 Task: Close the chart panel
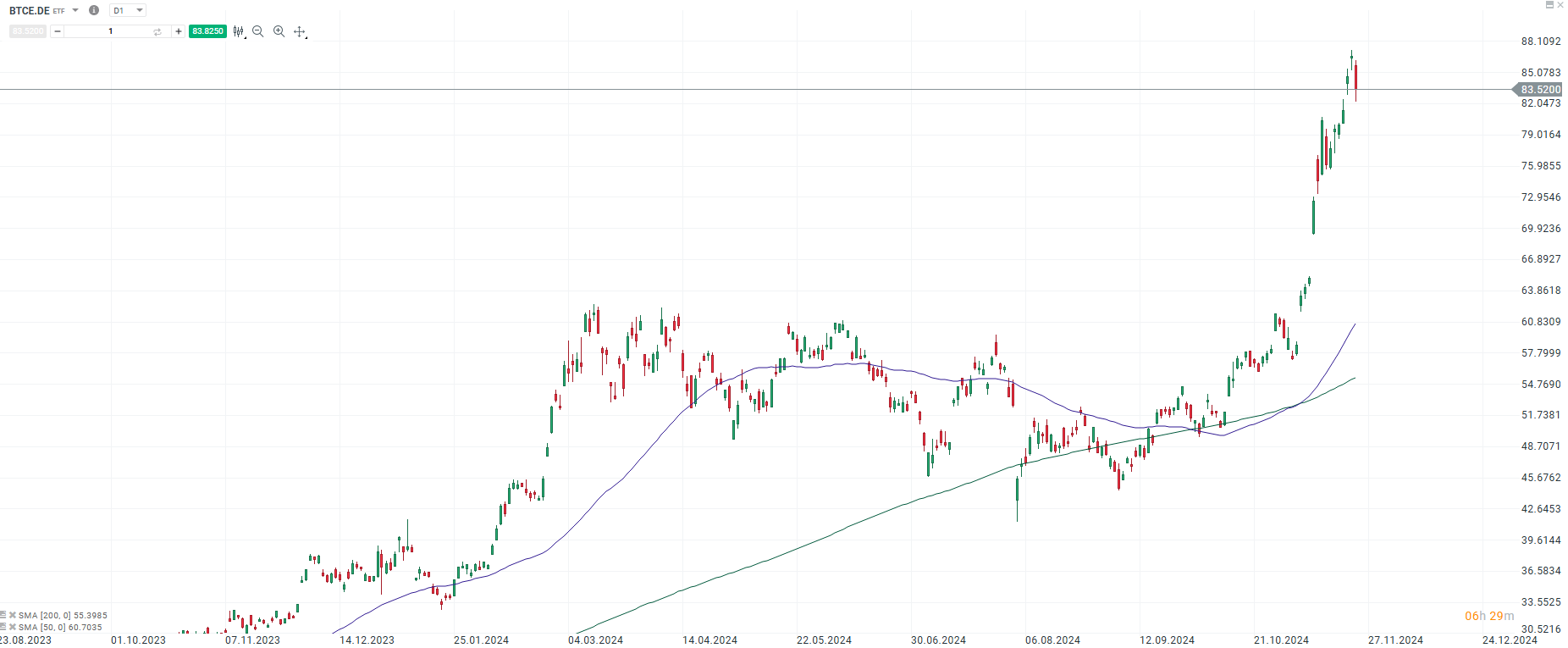pos(1560,5)
